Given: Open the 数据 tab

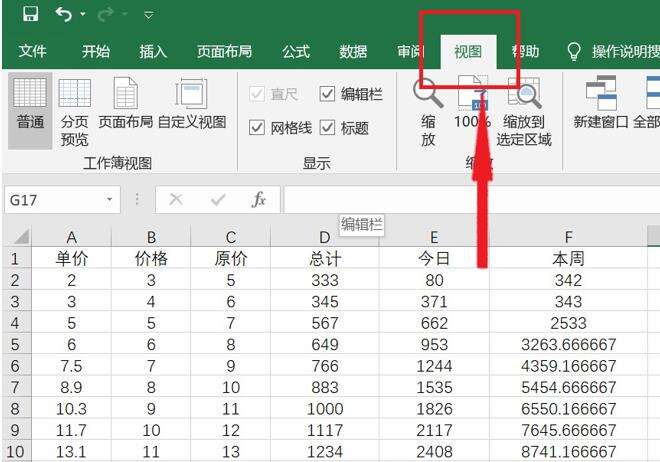Looking at the screenshot, I should 354,51.
